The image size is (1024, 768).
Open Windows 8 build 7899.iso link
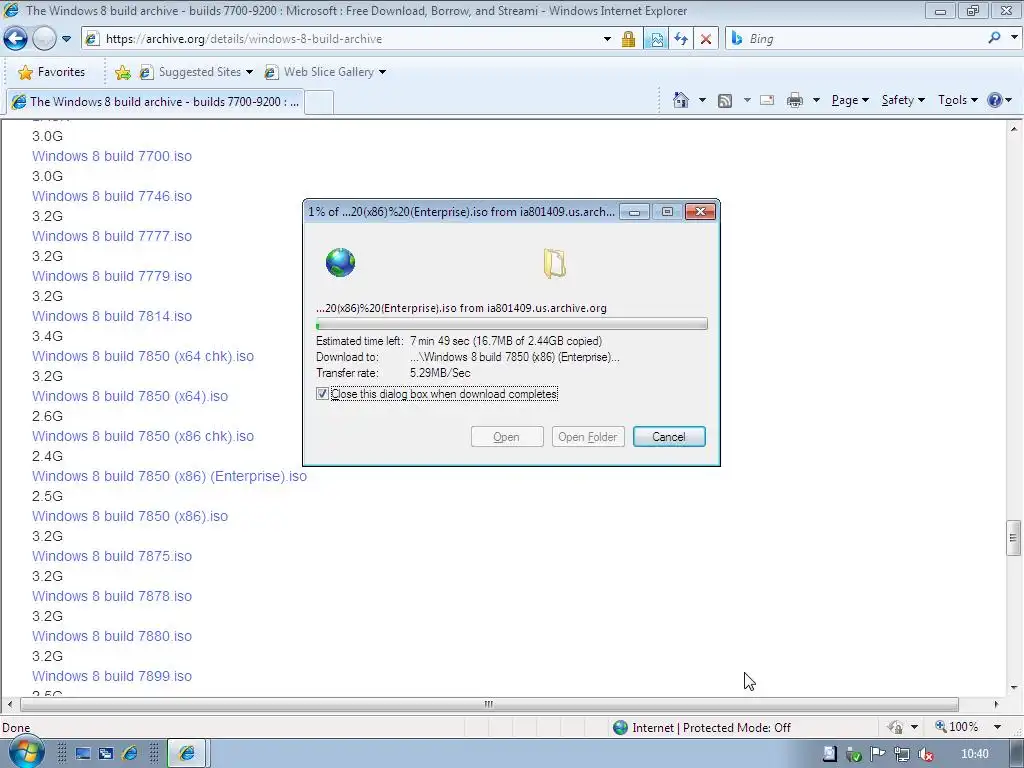point(112,676)
